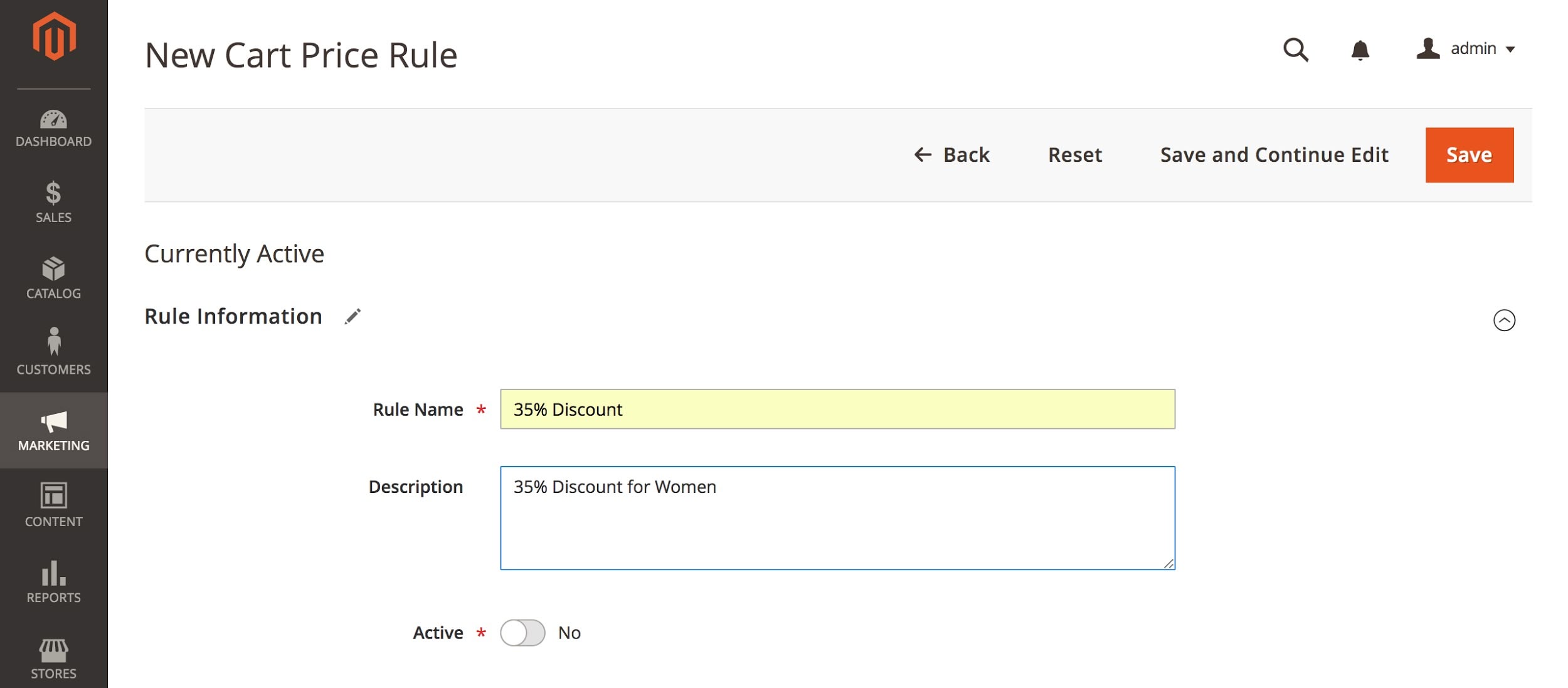The width and height of the screenshot is (1568, 688).
Task: Click Save and Continue Edit
Action: [x=1274, y=155]
